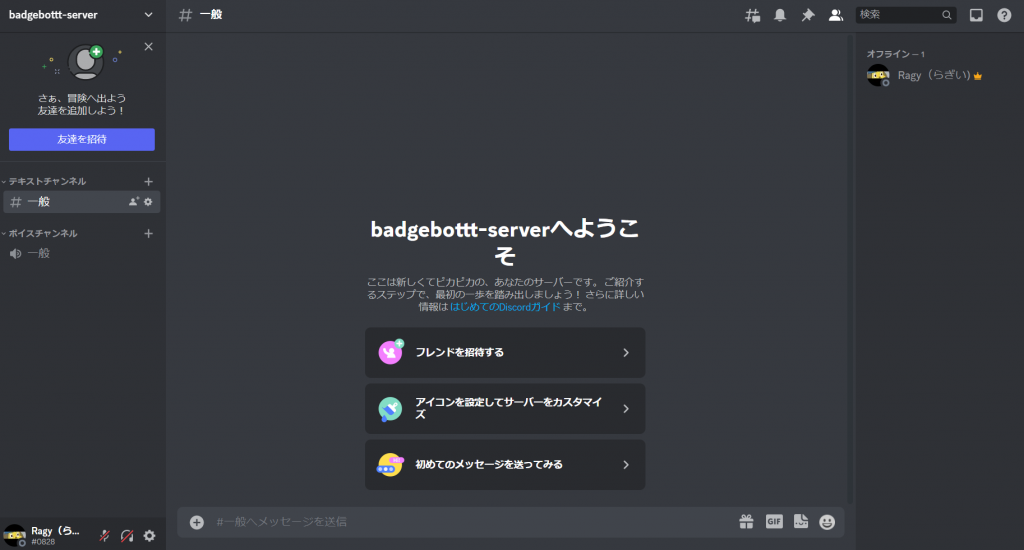Viewport: 1024px width, 550px height.
Task: Click Ragy's avatar in member list
Action: (878, 76)
